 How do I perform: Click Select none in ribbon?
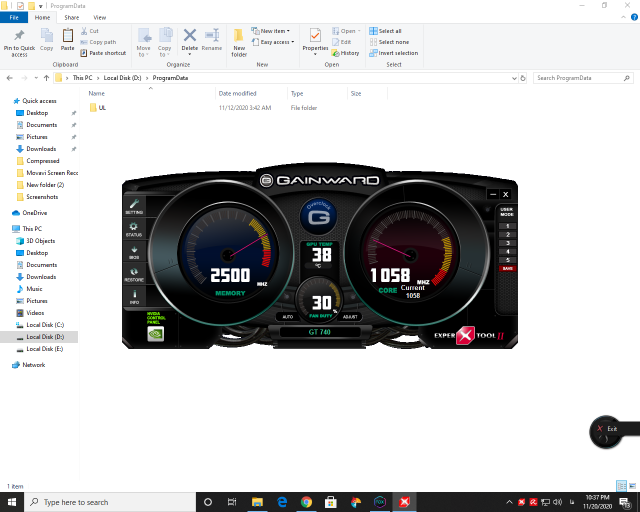[389, 42]
